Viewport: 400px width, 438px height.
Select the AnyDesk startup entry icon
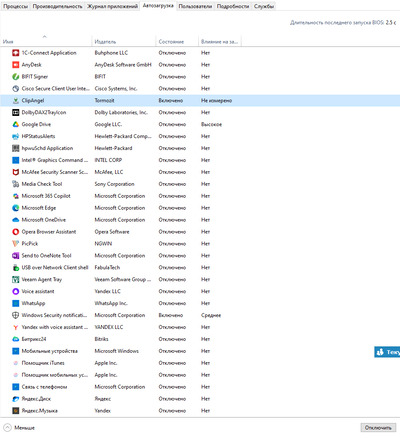click(x=16, y=65)
